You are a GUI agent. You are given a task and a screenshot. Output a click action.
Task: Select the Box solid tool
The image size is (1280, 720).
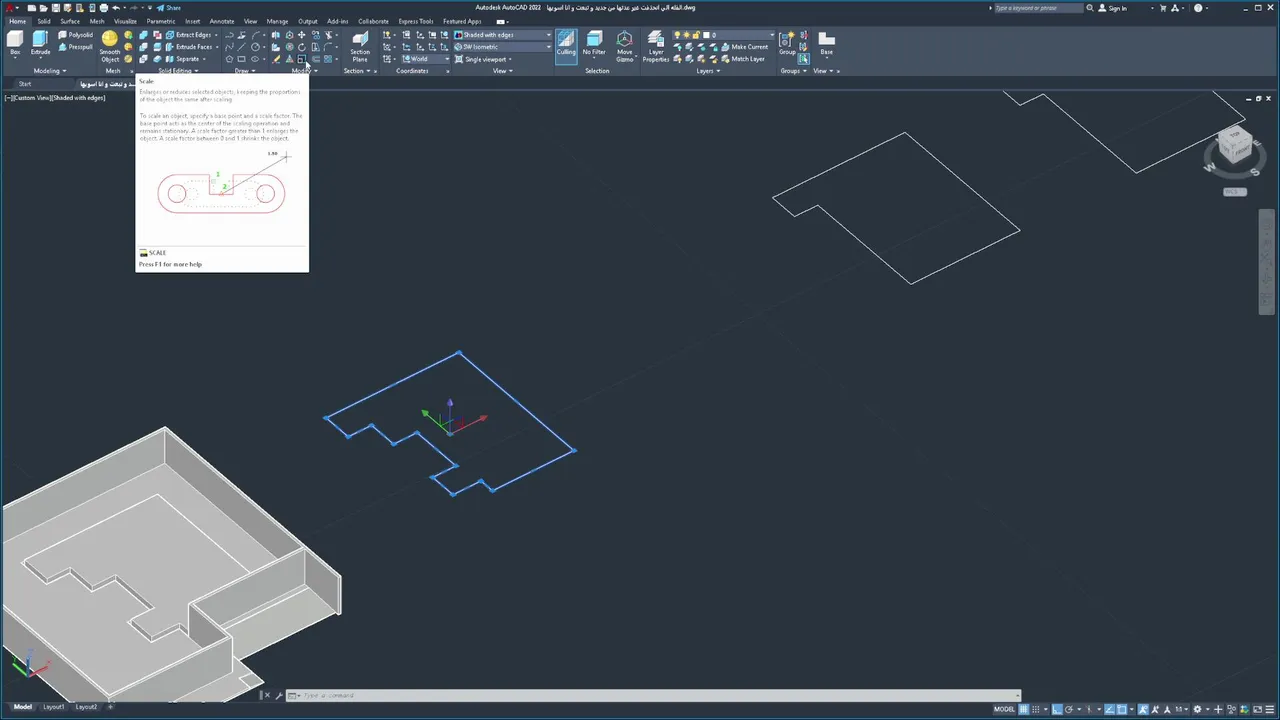[x=15, y=43]
